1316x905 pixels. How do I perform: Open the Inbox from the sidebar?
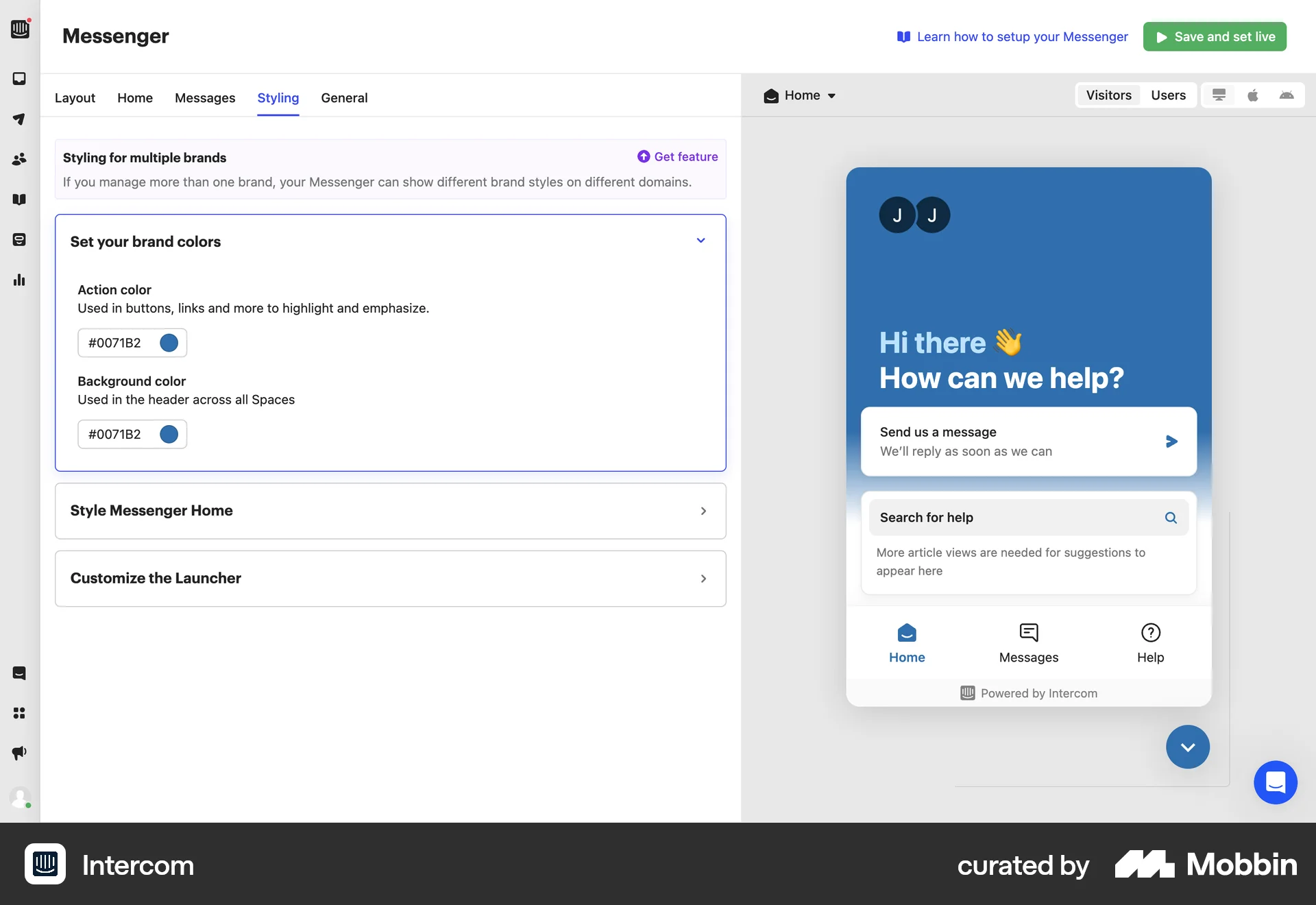click(x=20, y=79)
